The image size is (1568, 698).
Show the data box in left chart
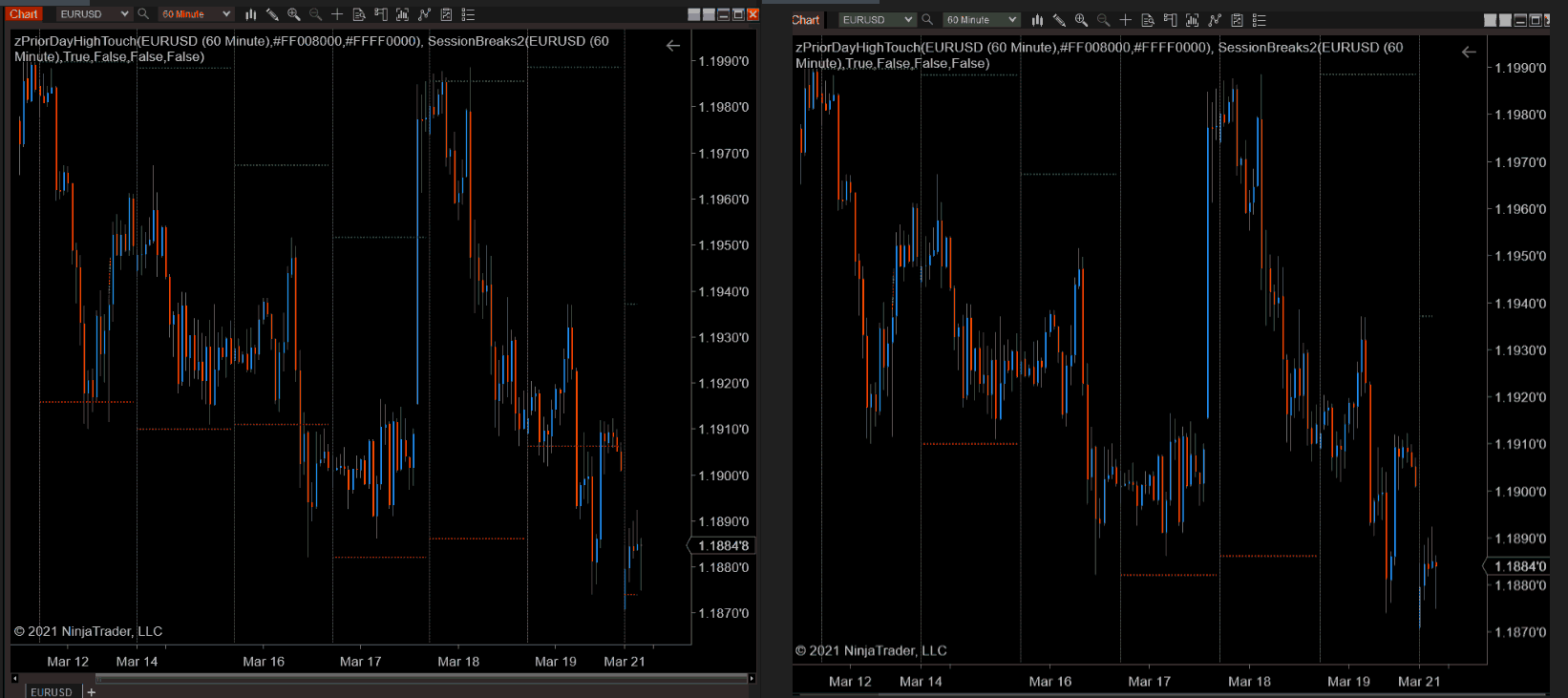point(359,14)
